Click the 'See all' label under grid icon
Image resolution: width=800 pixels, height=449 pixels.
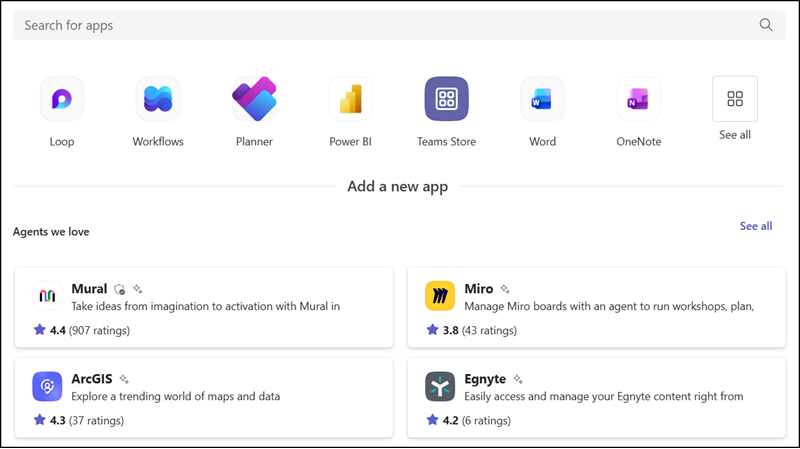click(735, 135)
